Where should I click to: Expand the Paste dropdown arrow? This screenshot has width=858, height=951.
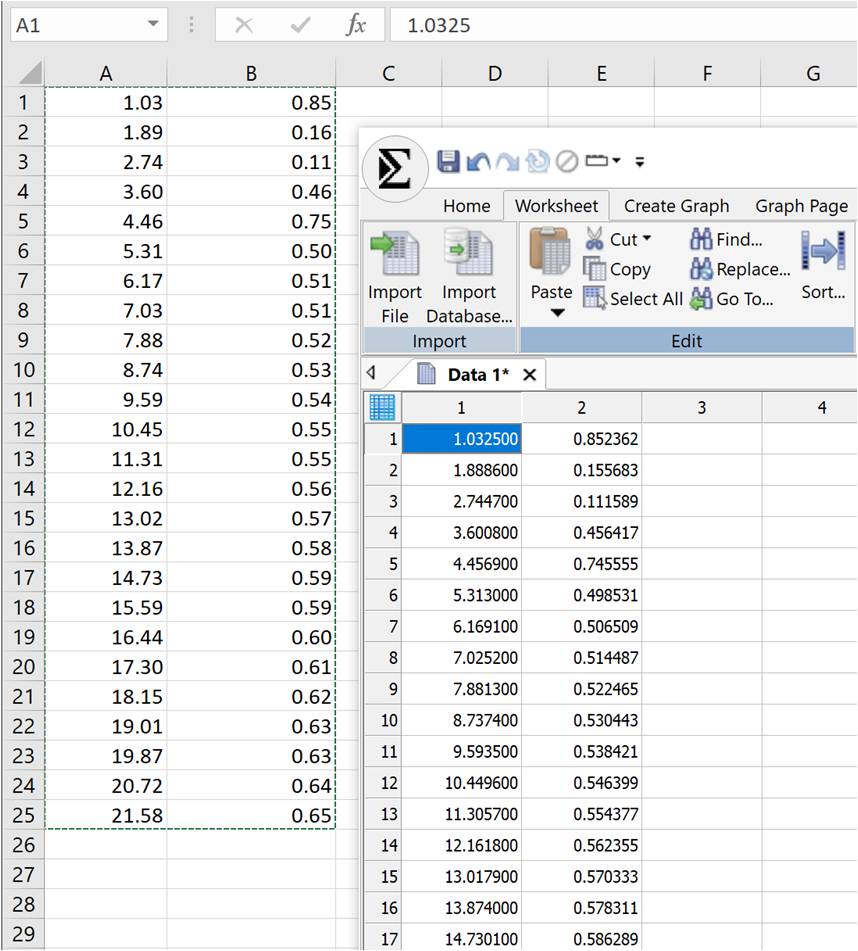click(x=558, y=313)
